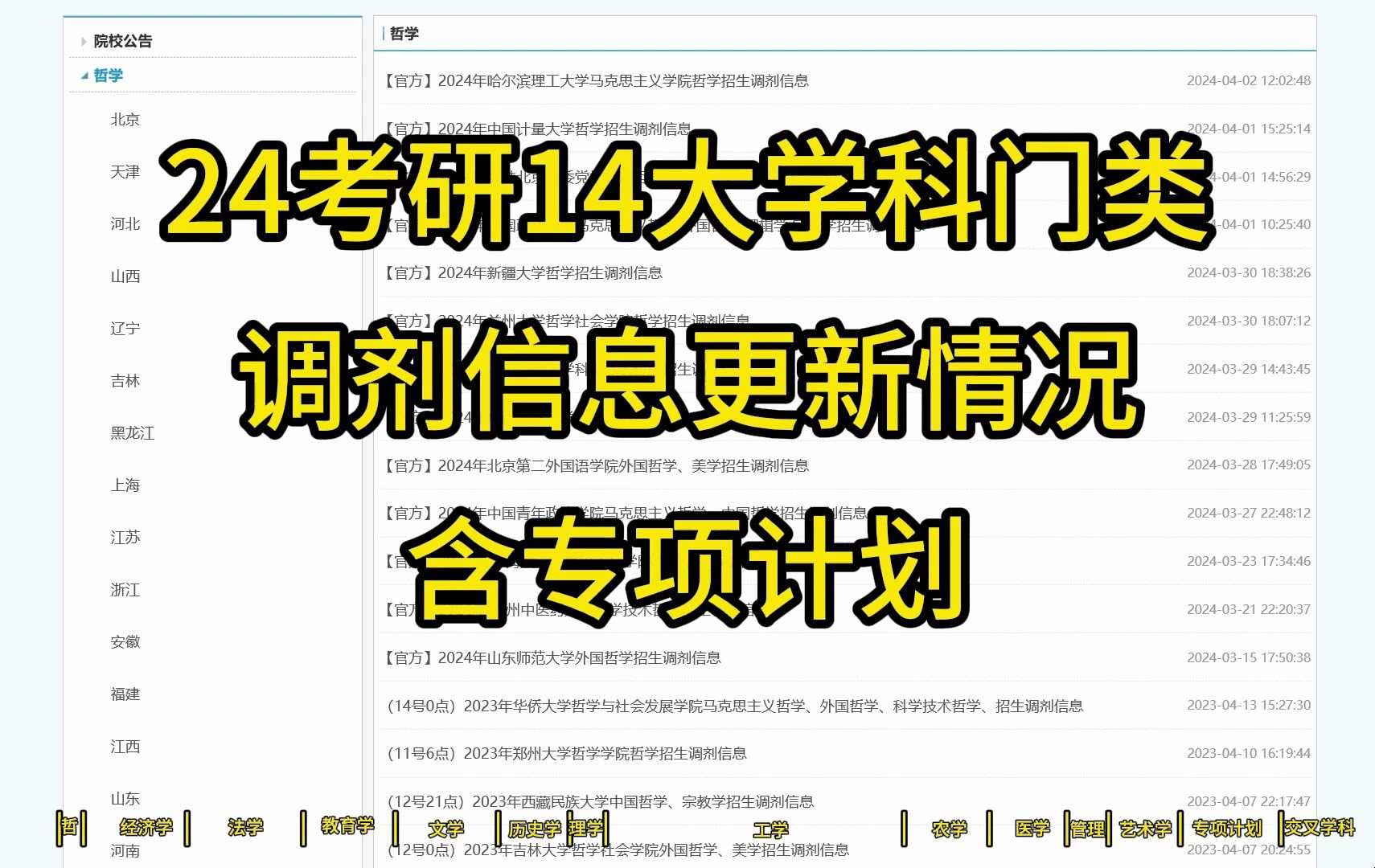The width and height of the screenshot is (1375, 868).
Task: Open the 辽宁 province entry
Action: pyautogui.click(x=125, y=329)
